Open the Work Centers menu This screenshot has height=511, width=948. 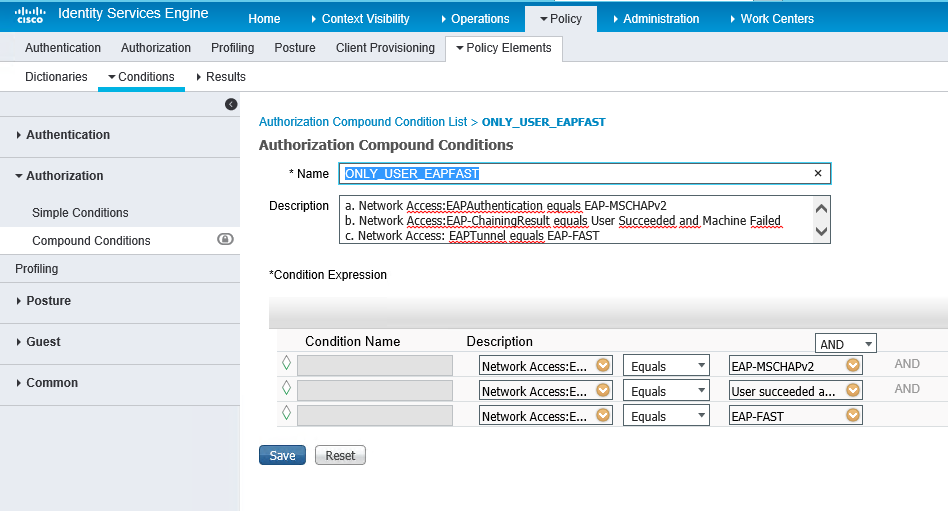pyautogui.click(x=772, y=19)
